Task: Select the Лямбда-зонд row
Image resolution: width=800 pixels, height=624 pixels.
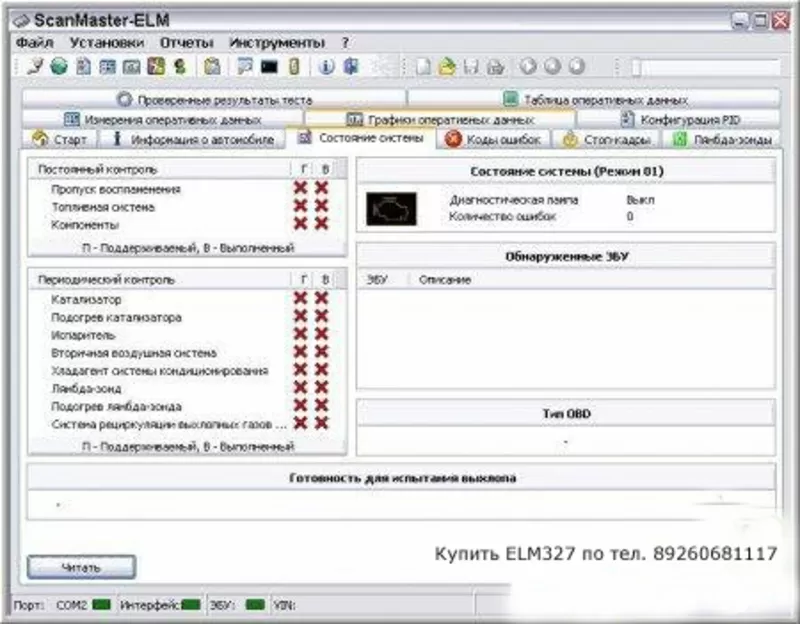Action: coord(187,389)
